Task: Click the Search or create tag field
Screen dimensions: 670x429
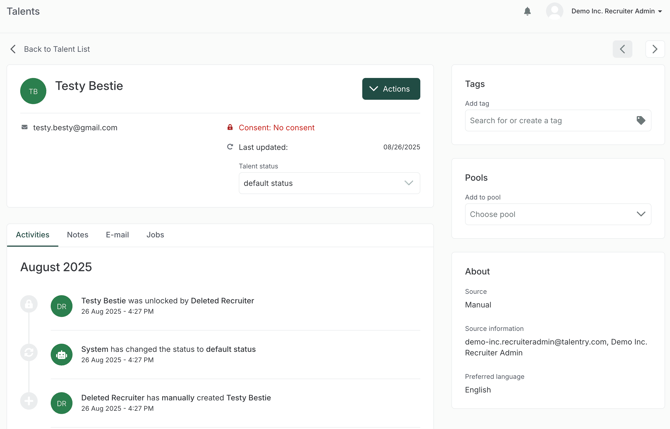Action: [x=548, y=121]
